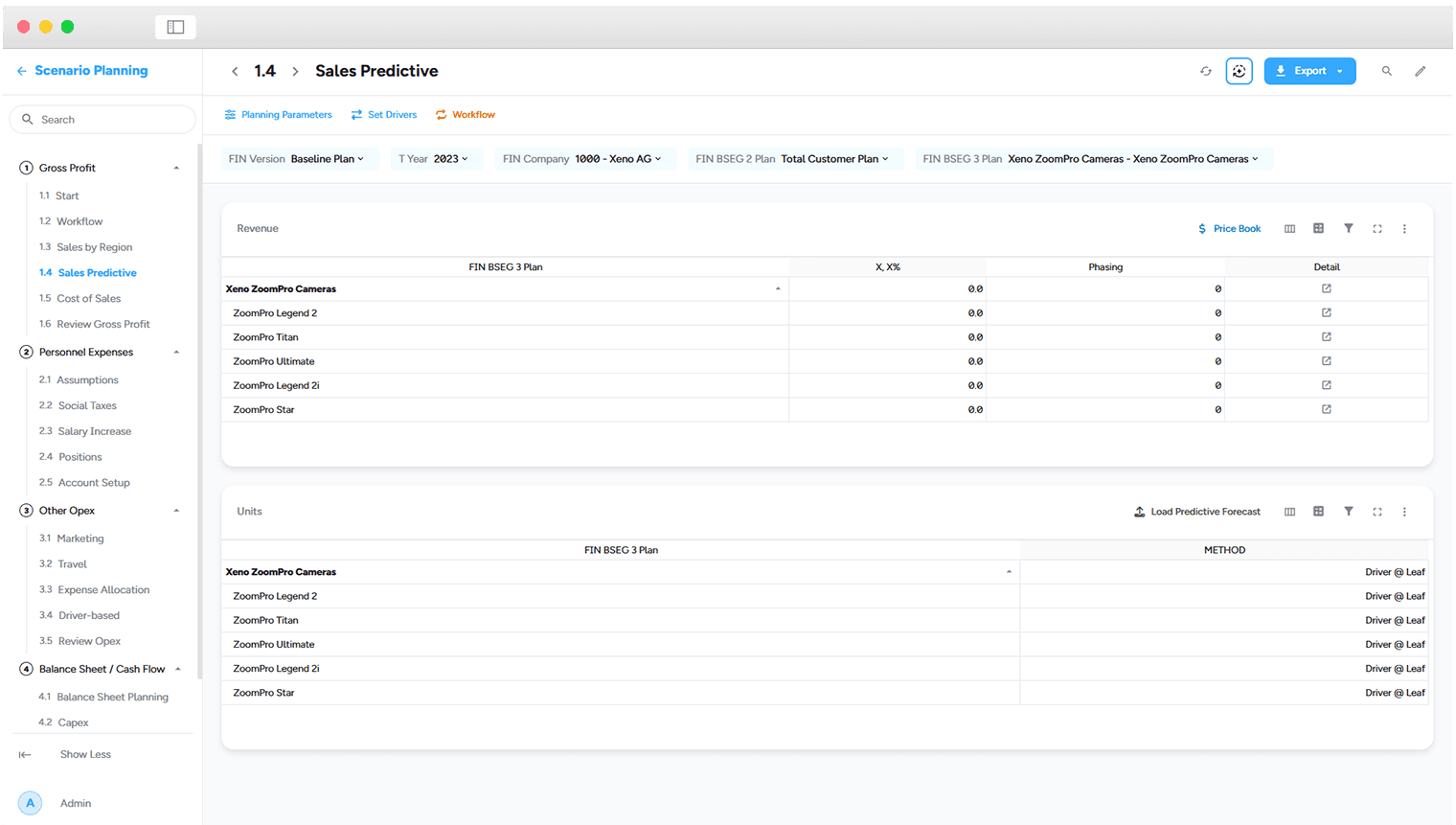Screen dimensions: 1456x825
Task: Navigate to 3.3 Expense Allocation
Action: [95, 590]
